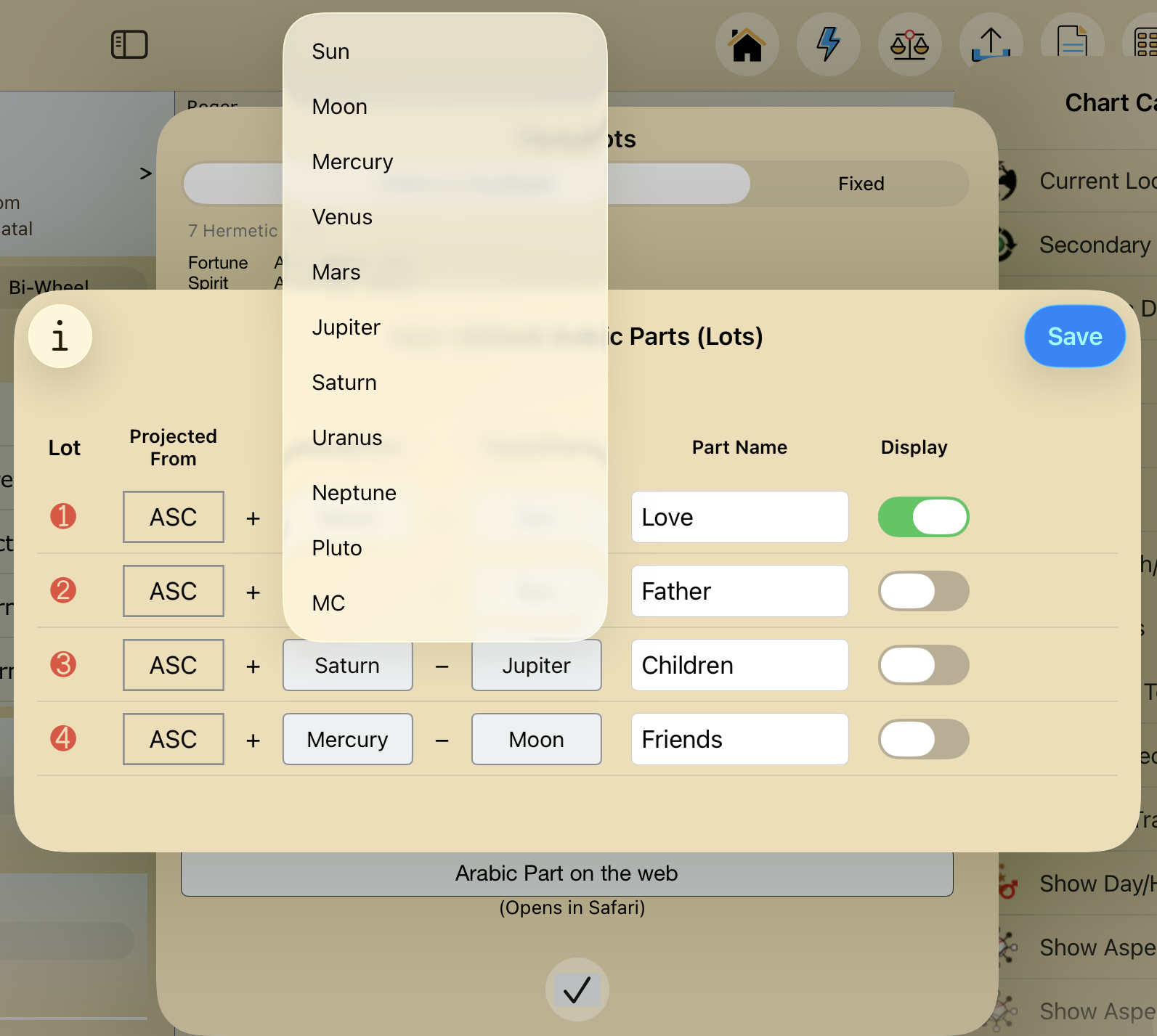
Task: Edit the Love part name field
Action: pos(740,517)
